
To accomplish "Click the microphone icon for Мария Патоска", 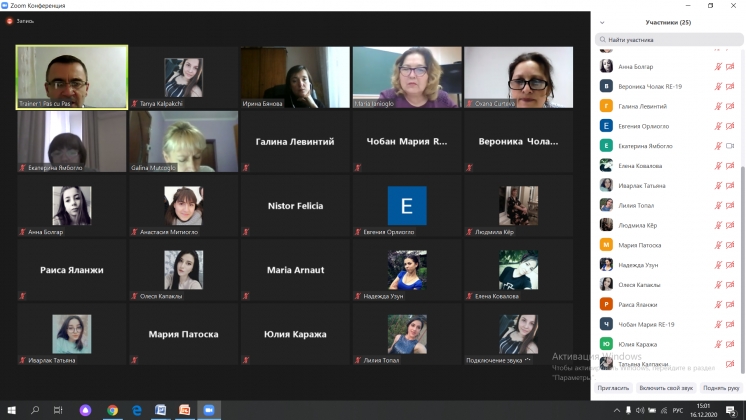I will (x=718, y=245).
